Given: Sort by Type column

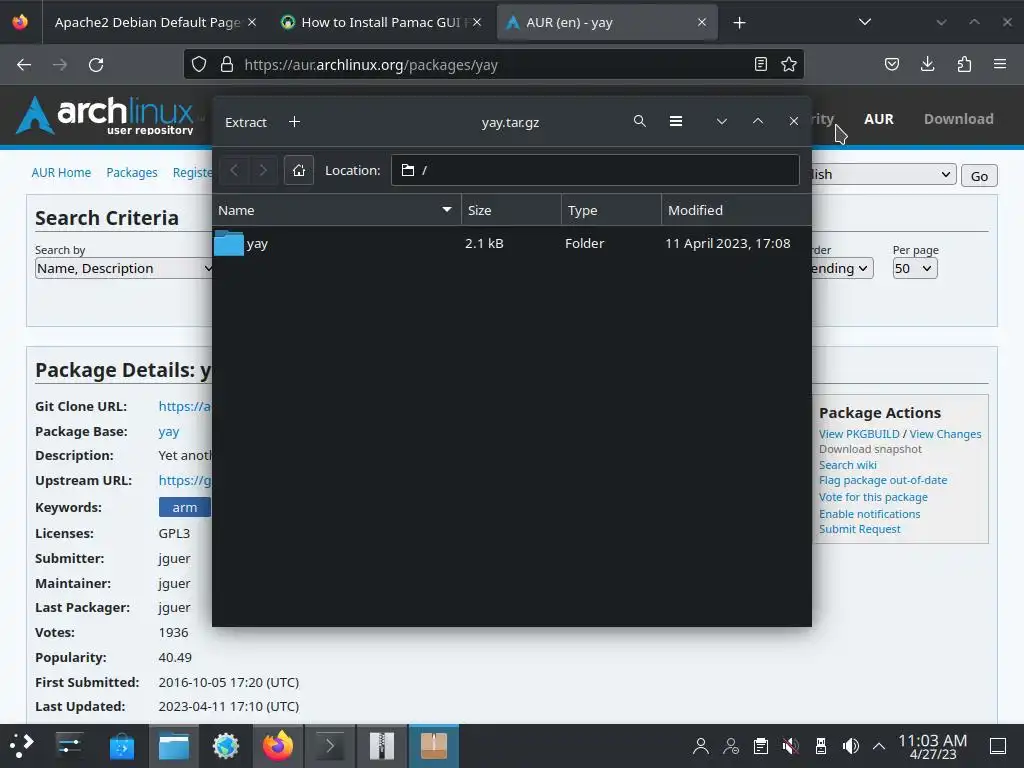Looking at the screenshot, I should pyautogui.click(x=611, y=210).
